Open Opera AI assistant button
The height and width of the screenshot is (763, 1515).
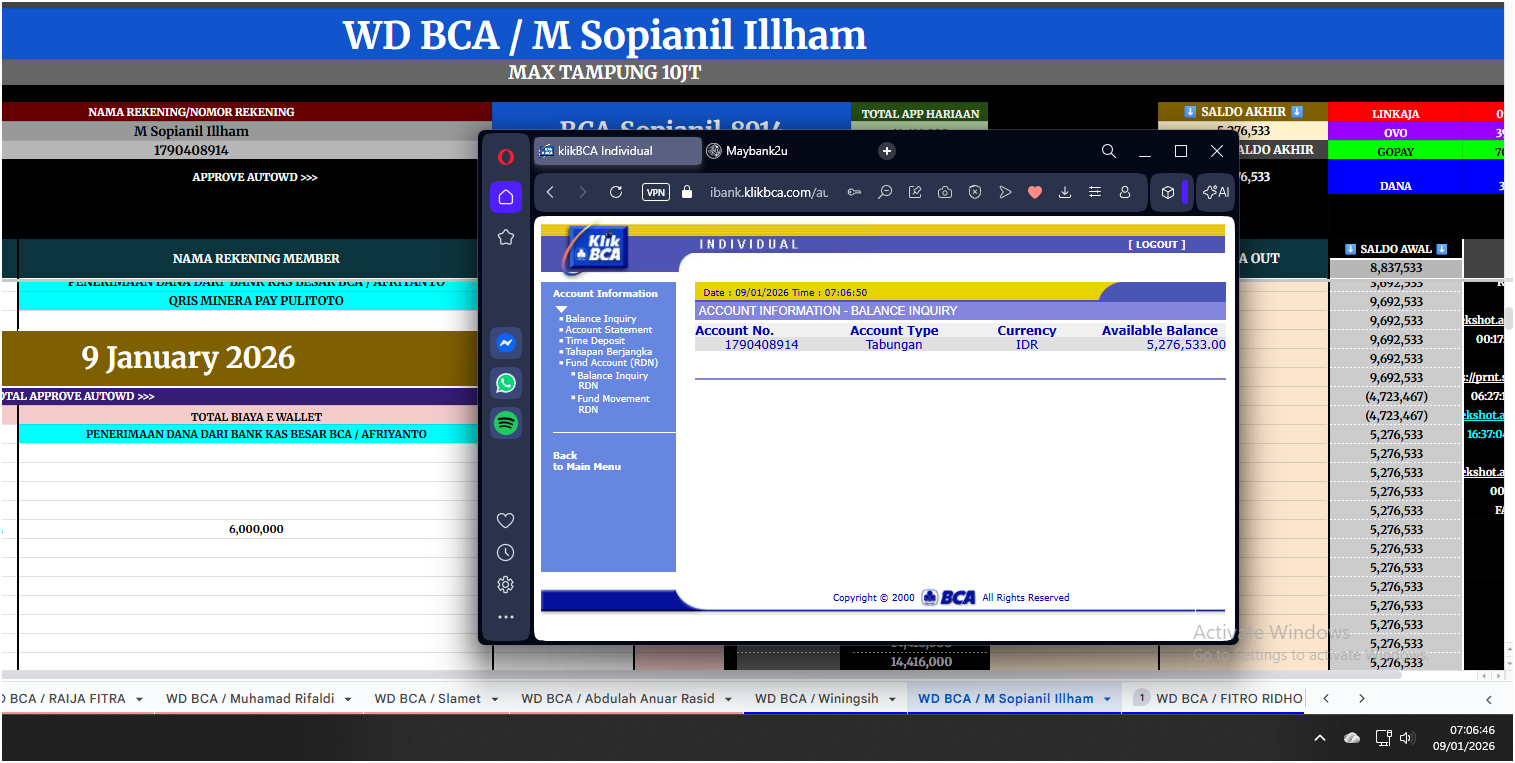[x=1216, y=192]
